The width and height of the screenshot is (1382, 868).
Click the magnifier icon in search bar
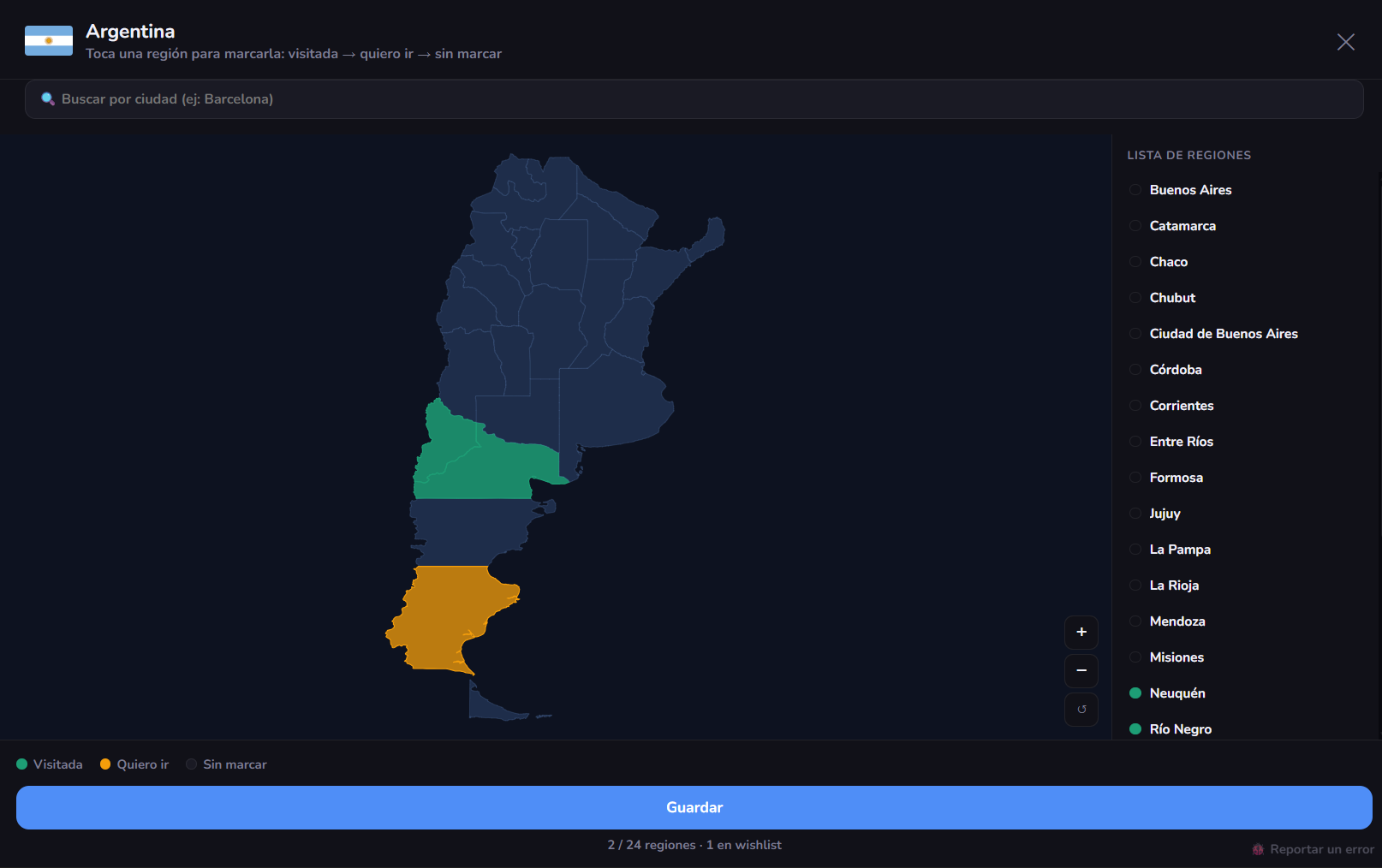click(x=48, y=99)
